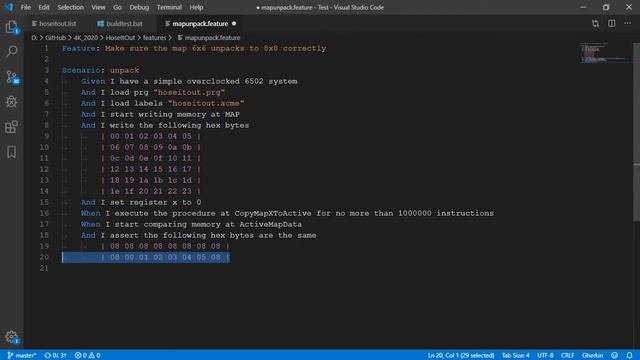Open the File menu
Viewport: 640px width, 360px height.
26,7
